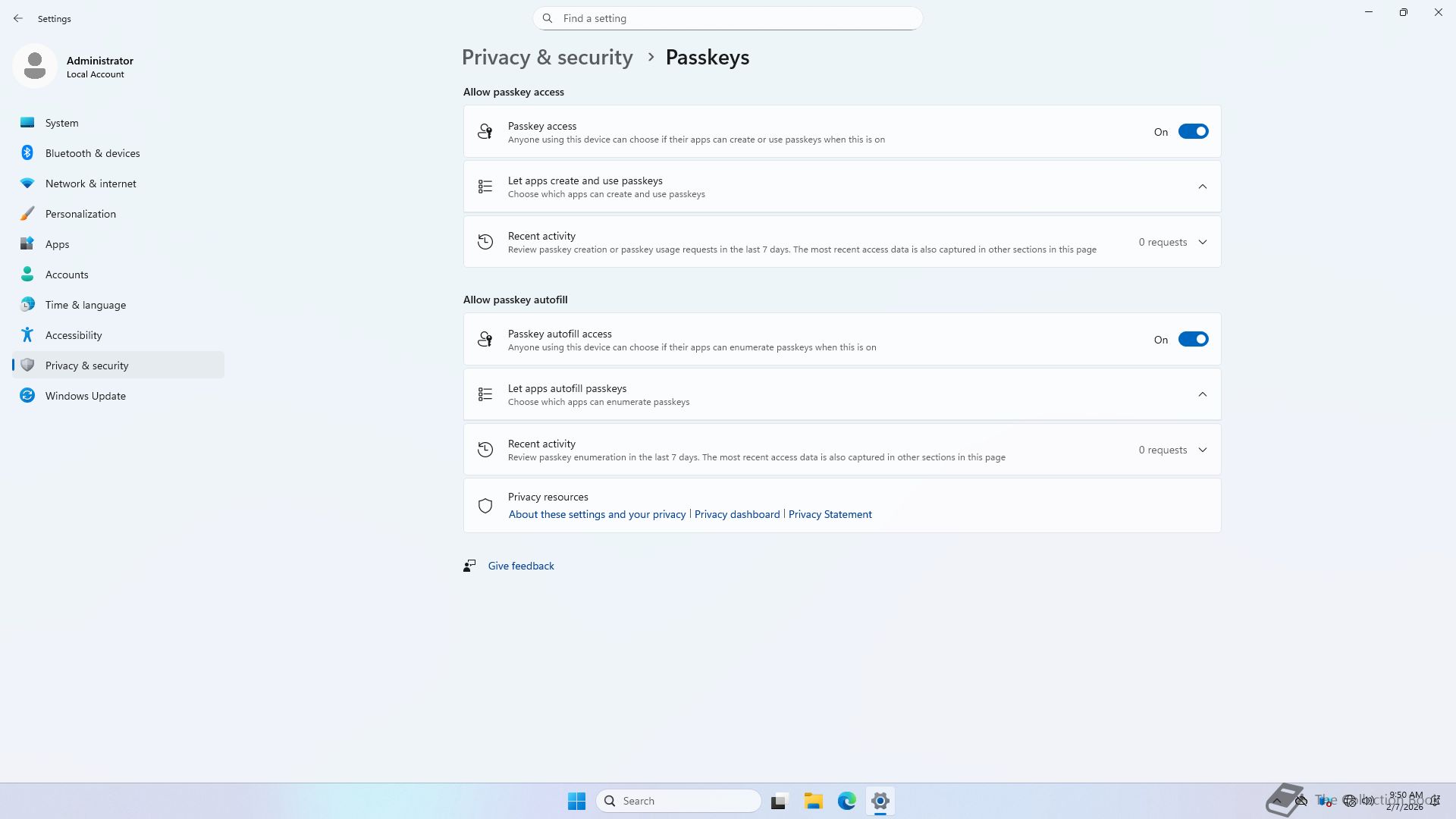Click the Give feedback link
Image resolution: width=1456 pixels, height=819 pixels.
(x=520, y=566)
